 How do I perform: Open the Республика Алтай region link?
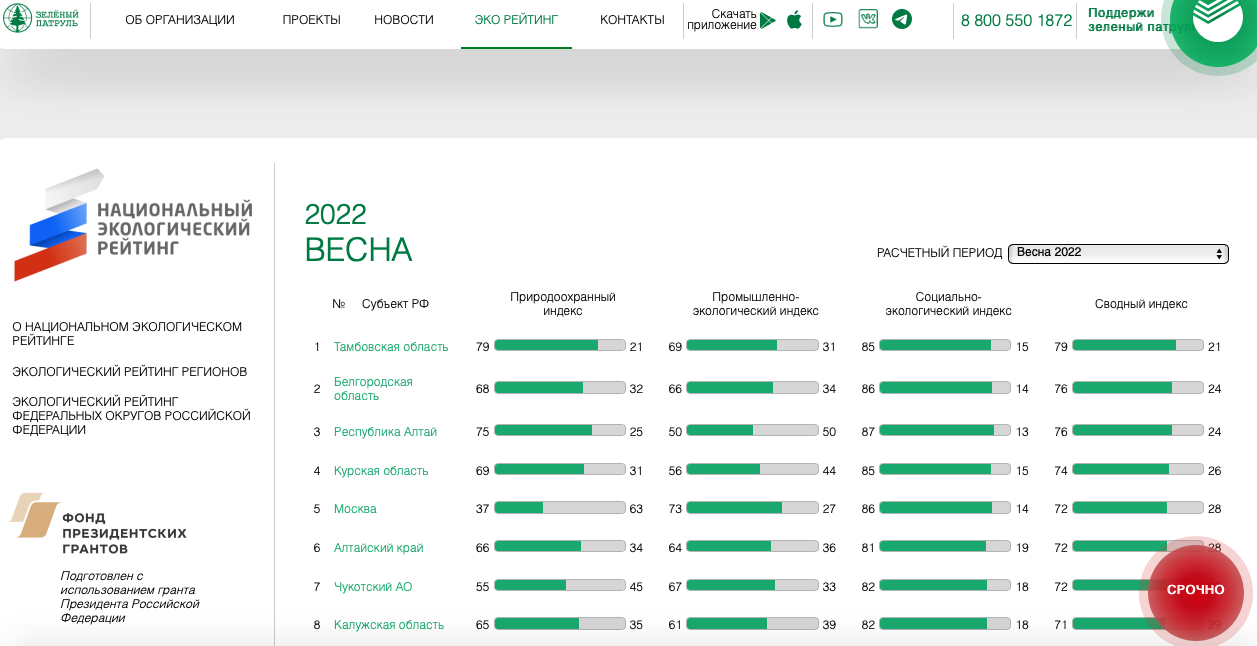[x=385, y=432]
